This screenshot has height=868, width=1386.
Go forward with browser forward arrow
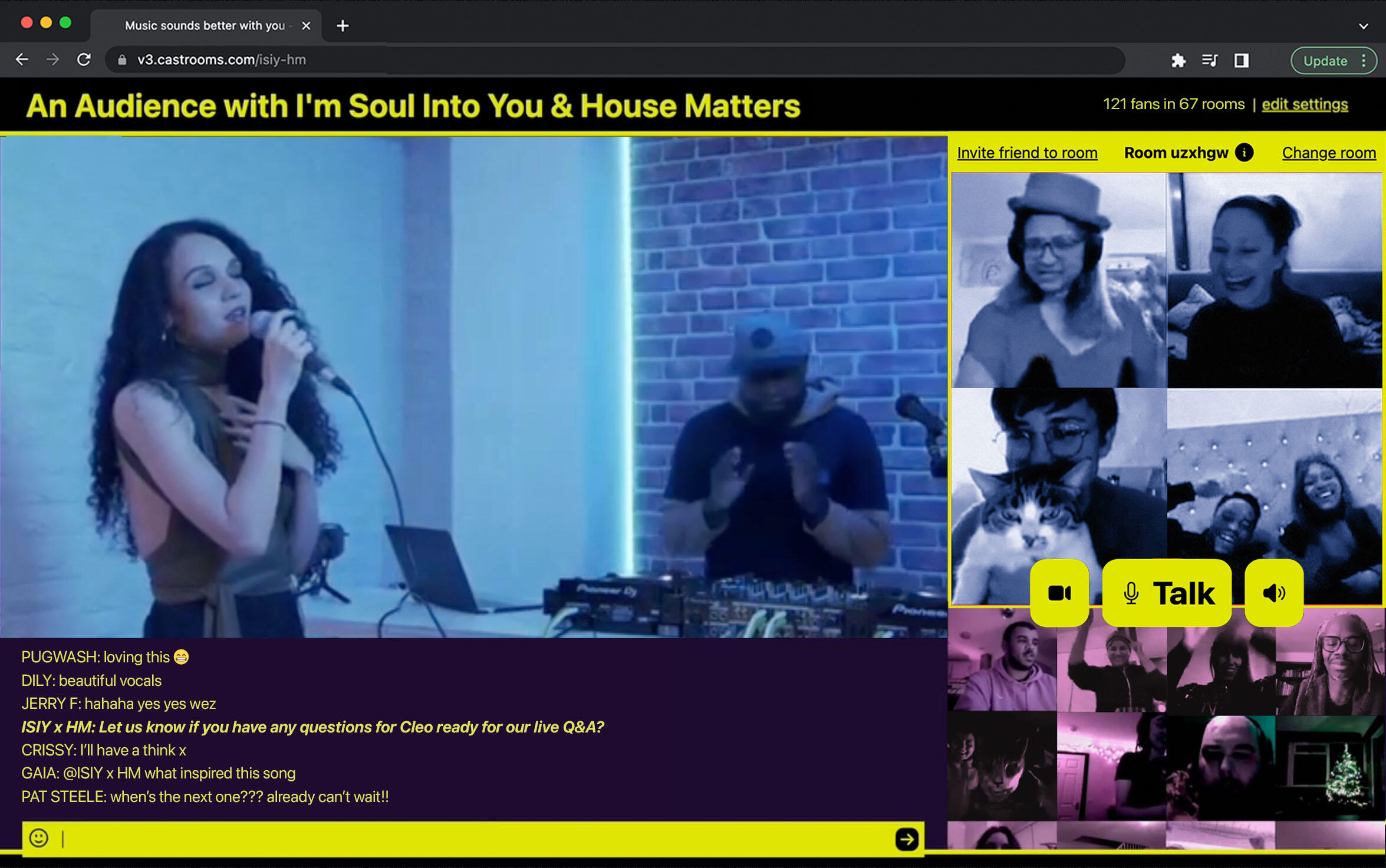pyautogui.click(x=52, y=60)
